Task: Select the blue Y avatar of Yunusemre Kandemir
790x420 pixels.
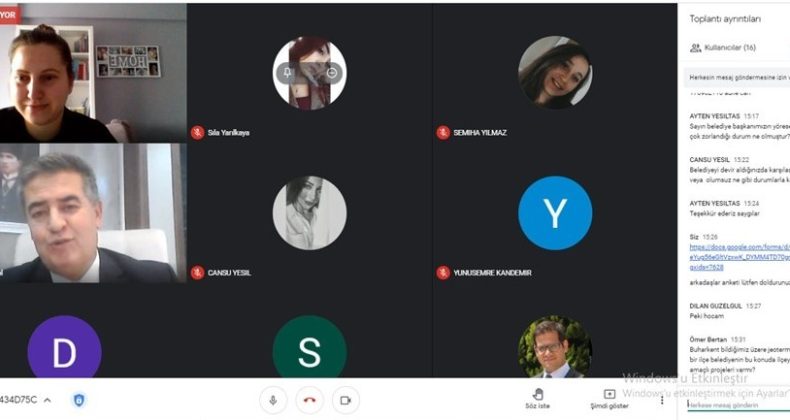Action: 555,213
